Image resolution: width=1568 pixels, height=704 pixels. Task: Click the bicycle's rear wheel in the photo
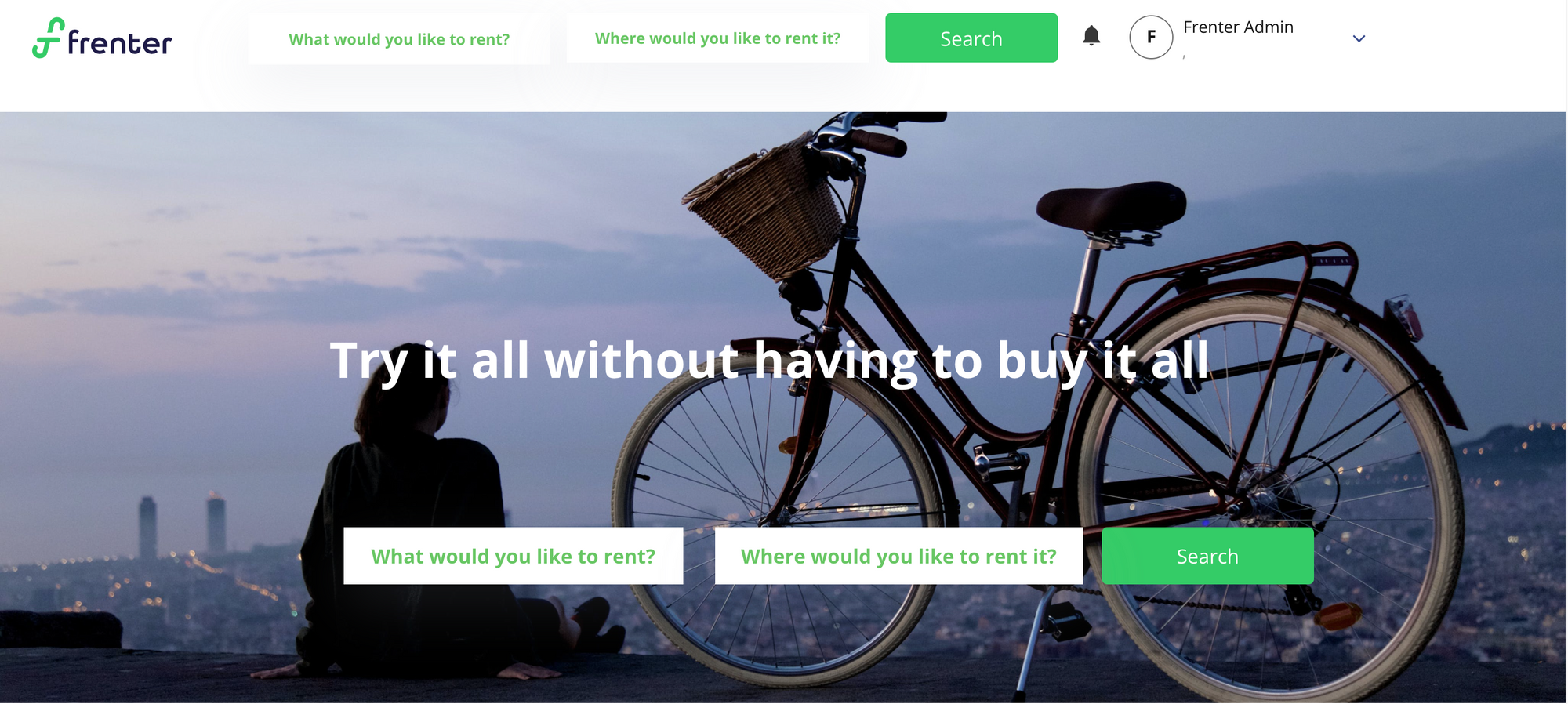click(x=1270, y=502)
